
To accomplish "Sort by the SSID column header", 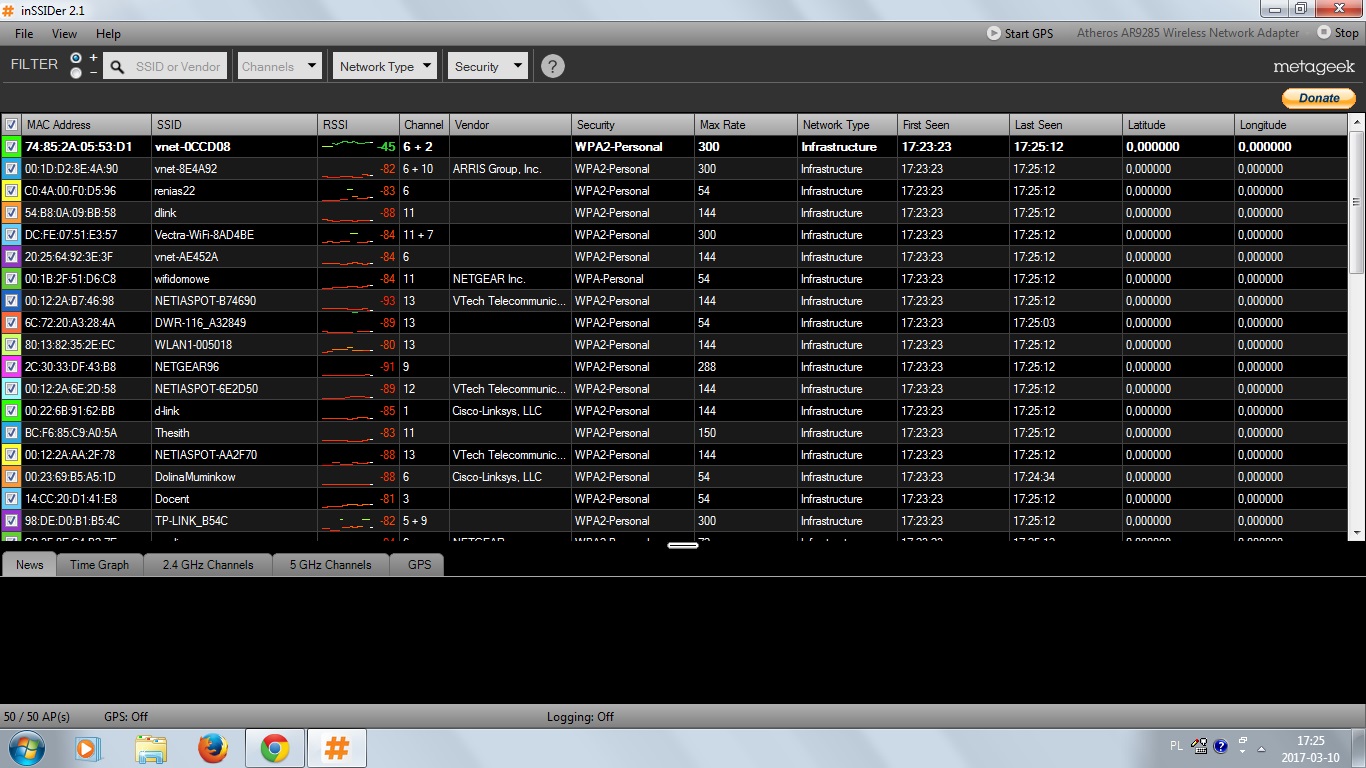I will [x=234, y=125].
